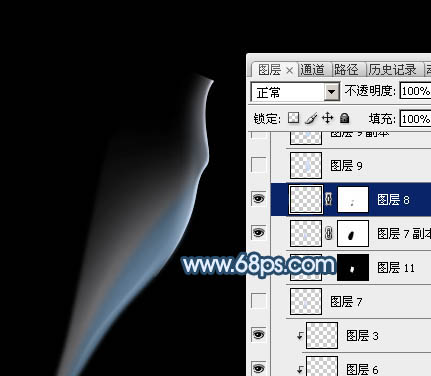Select the 图层 7 副本 layer thumbnail
The image size is (431, 376).
tap(306, 233)
